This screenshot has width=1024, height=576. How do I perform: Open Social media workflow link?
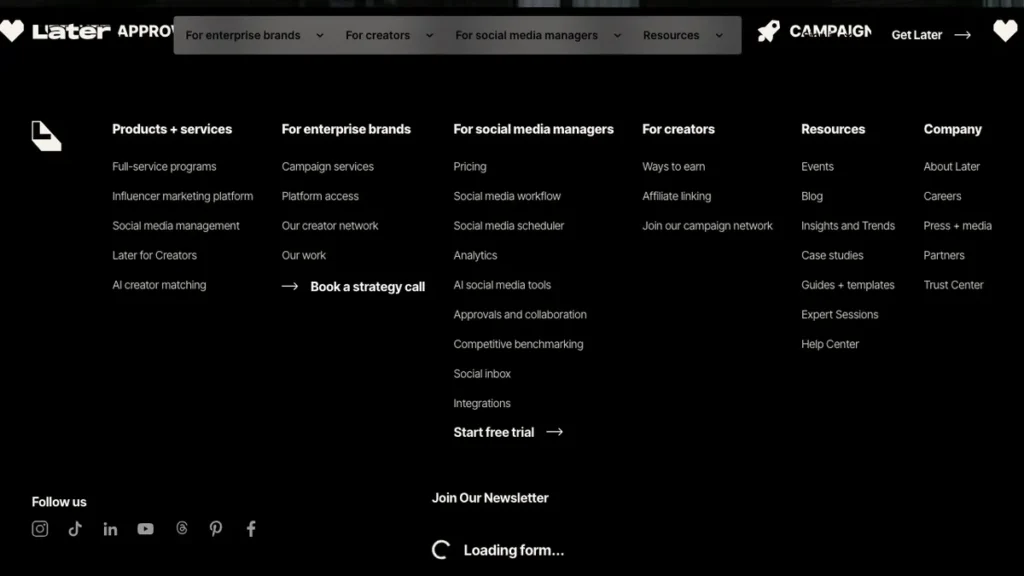point(507,196)
